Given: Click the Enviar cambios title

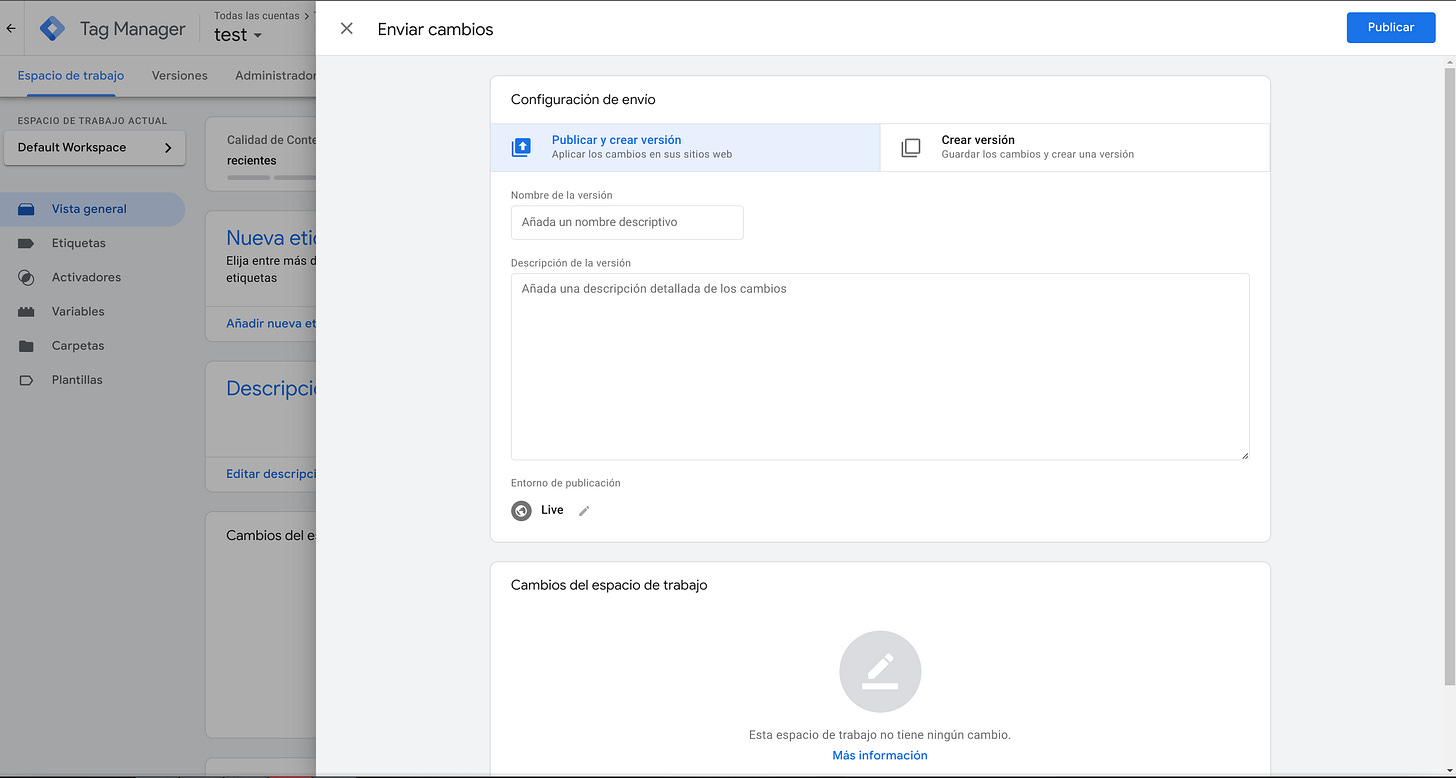Looking at the screenshot, I should click(435, 29).
